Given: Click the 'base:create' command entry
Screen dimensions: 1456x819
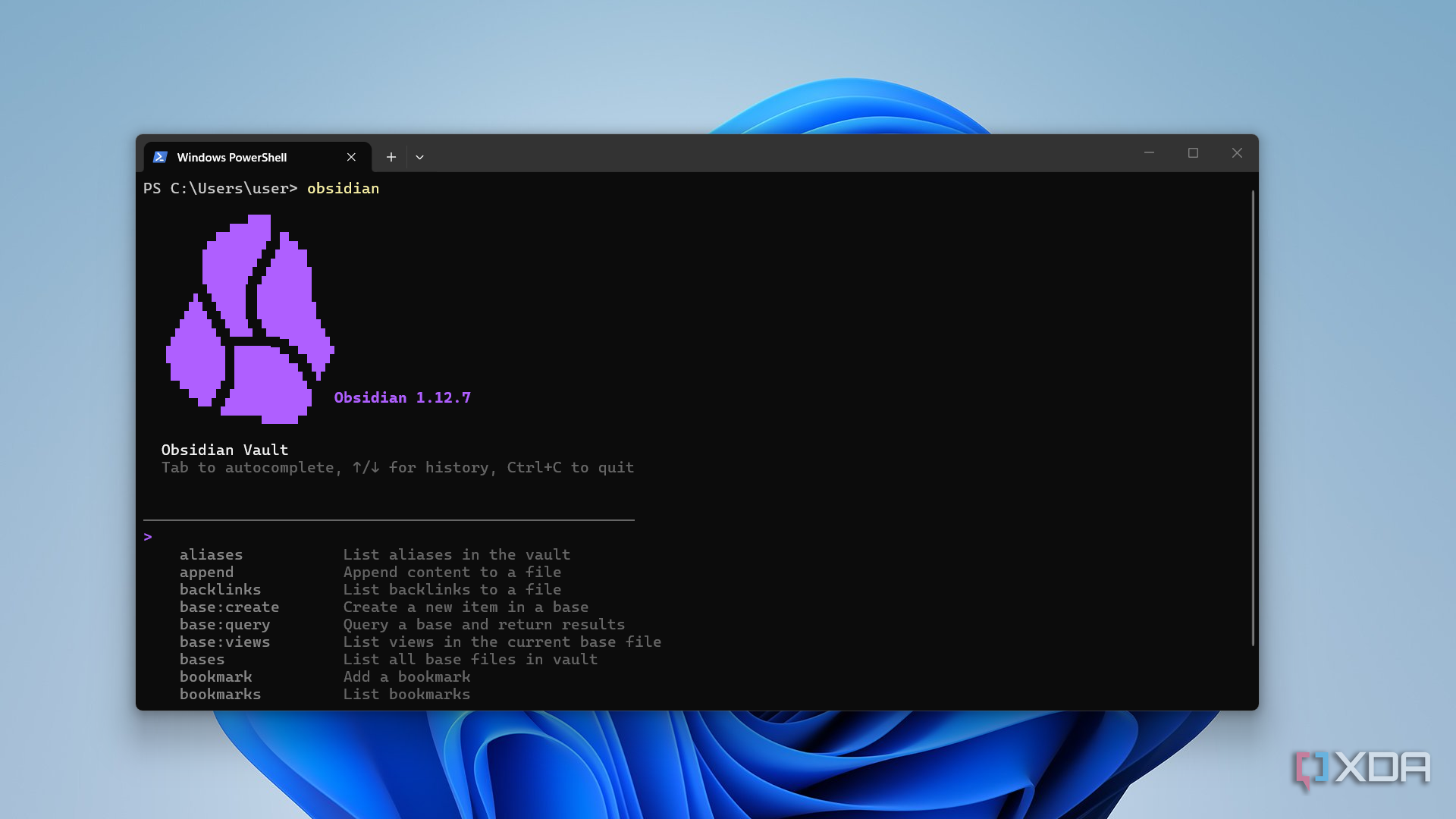Looking at the screenshot, I should click(229, 607).
